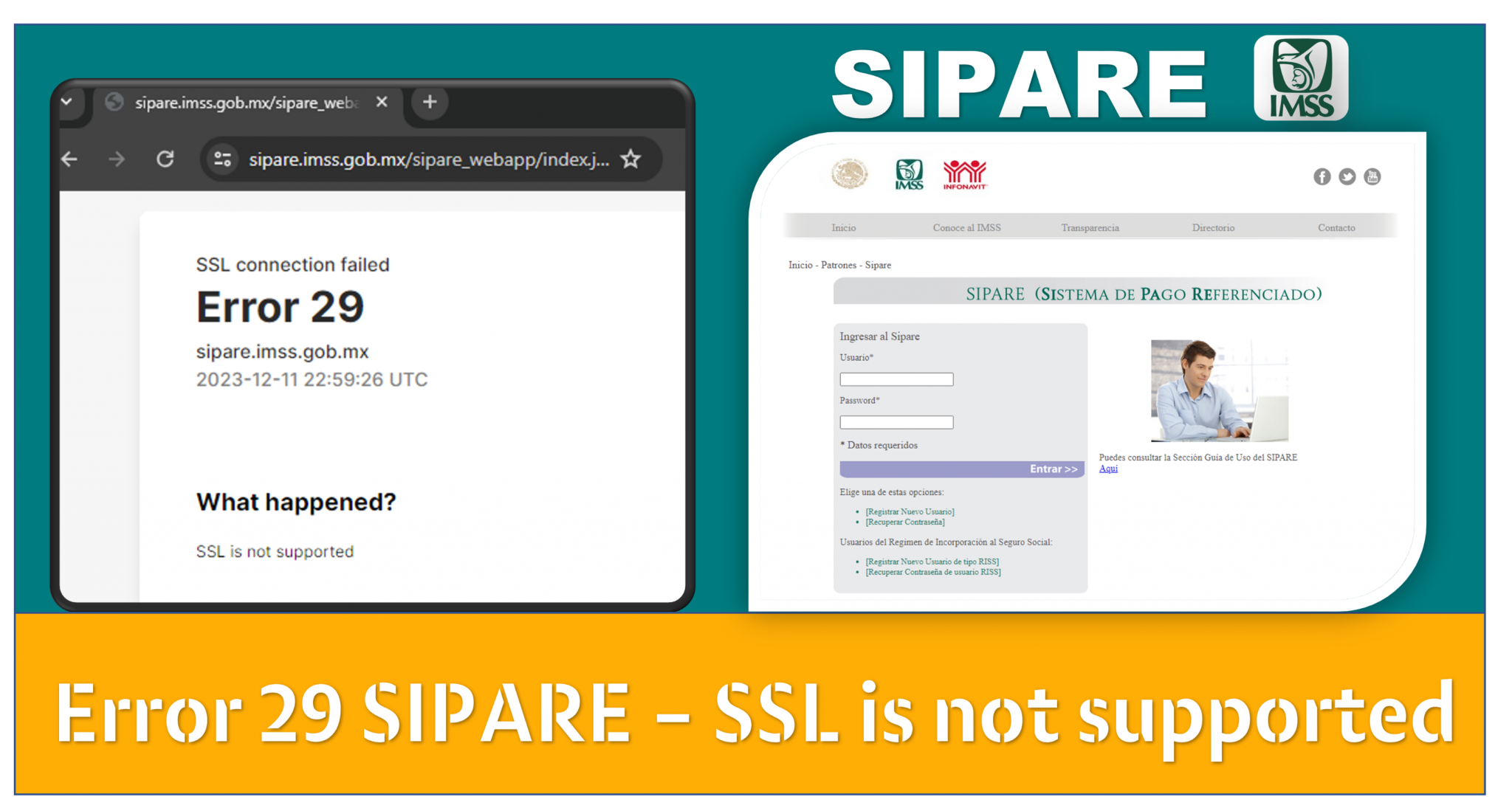The height and width of the screenshot is (808, 1512).
Task: Click the Aquí link for the SIPARE usage guide
Action: (1108, 468)
